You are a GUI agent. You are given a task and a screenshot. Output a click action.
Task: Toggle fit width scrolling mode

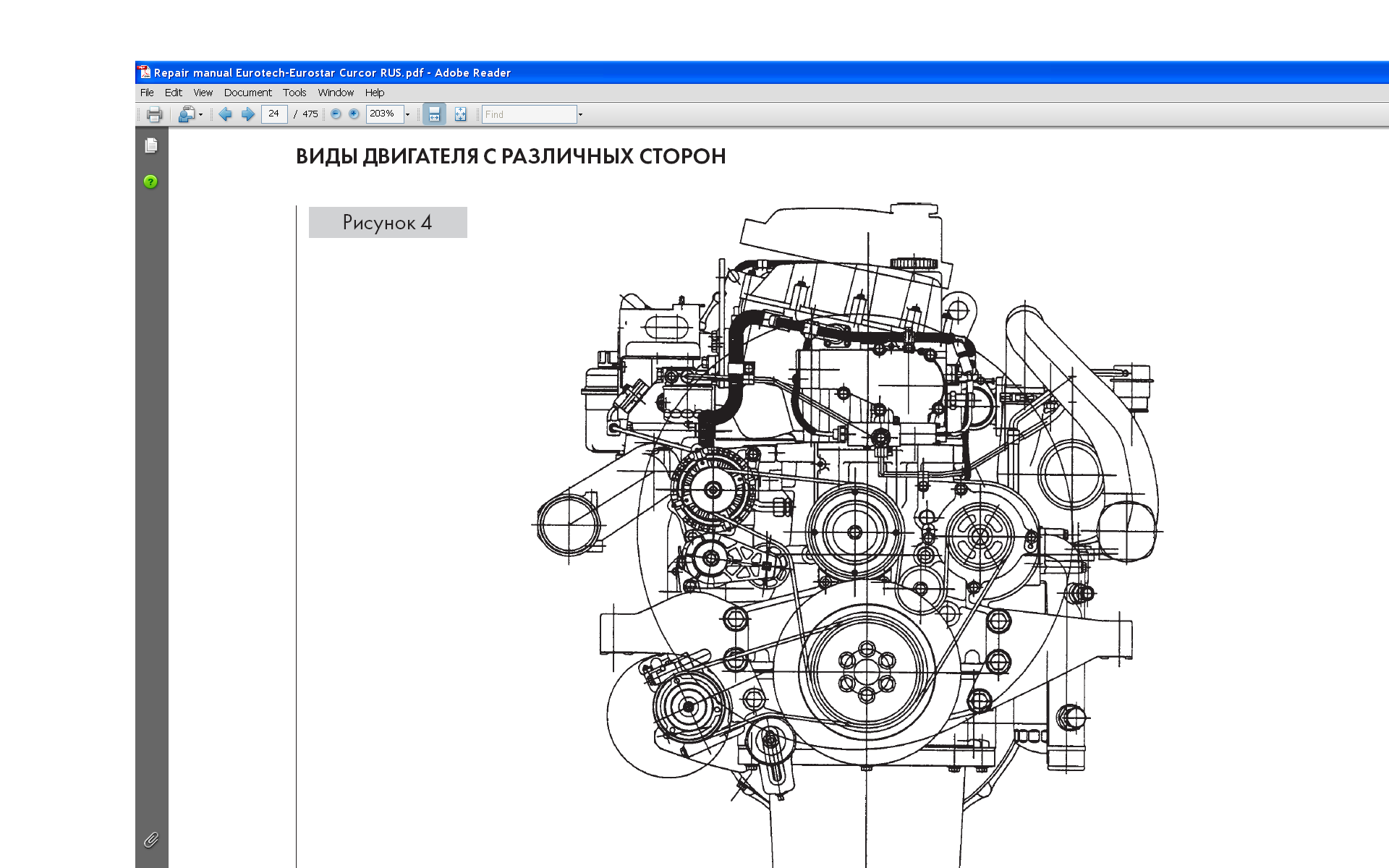pos(434,114)
